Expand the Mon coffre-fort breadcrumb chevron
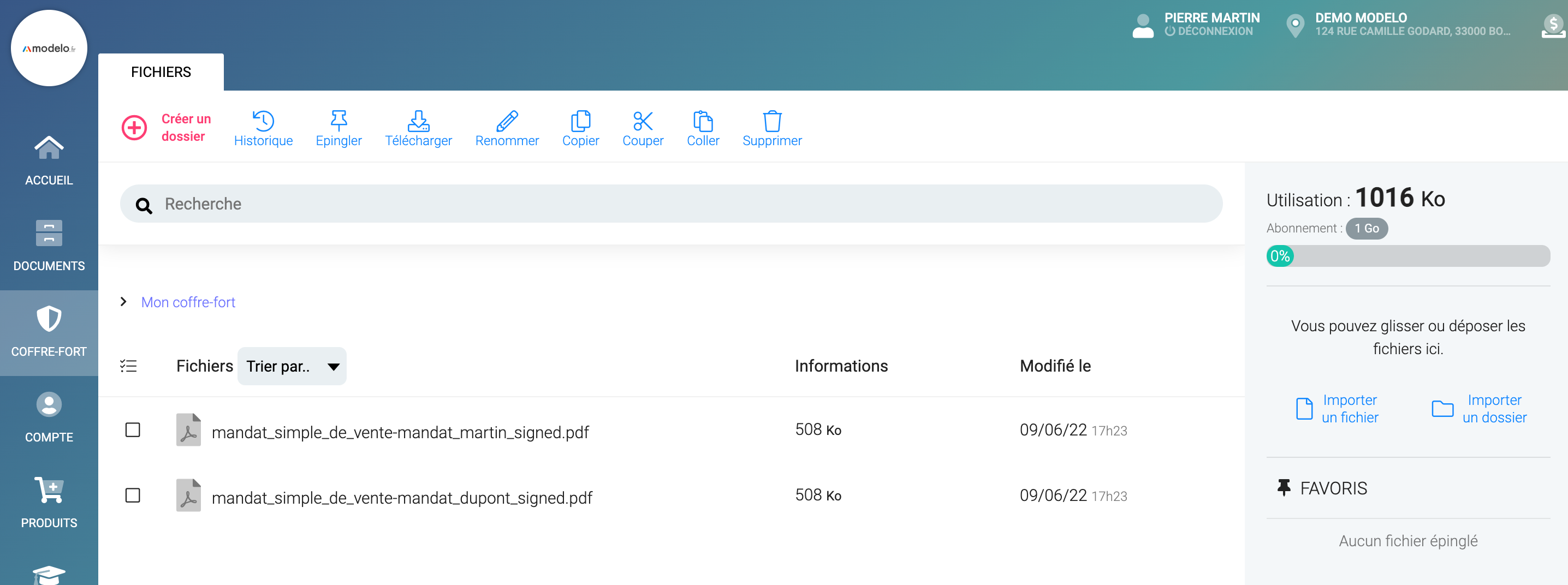Image resolution: width=1568 pixels, height=585 pixels. coord(123,302)
